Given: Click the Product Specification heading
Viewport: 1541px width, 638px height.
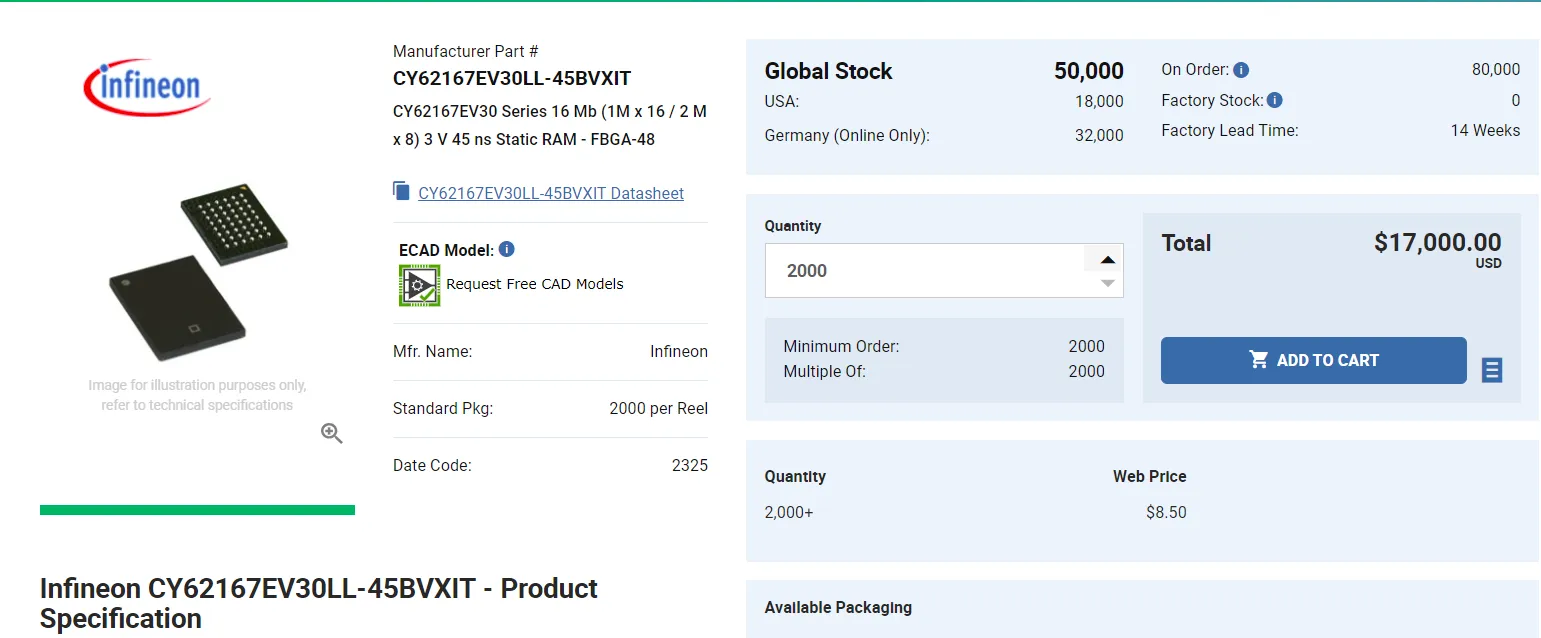Looking at the screenshot, I should pyautogui.click(x=319, y=603).
